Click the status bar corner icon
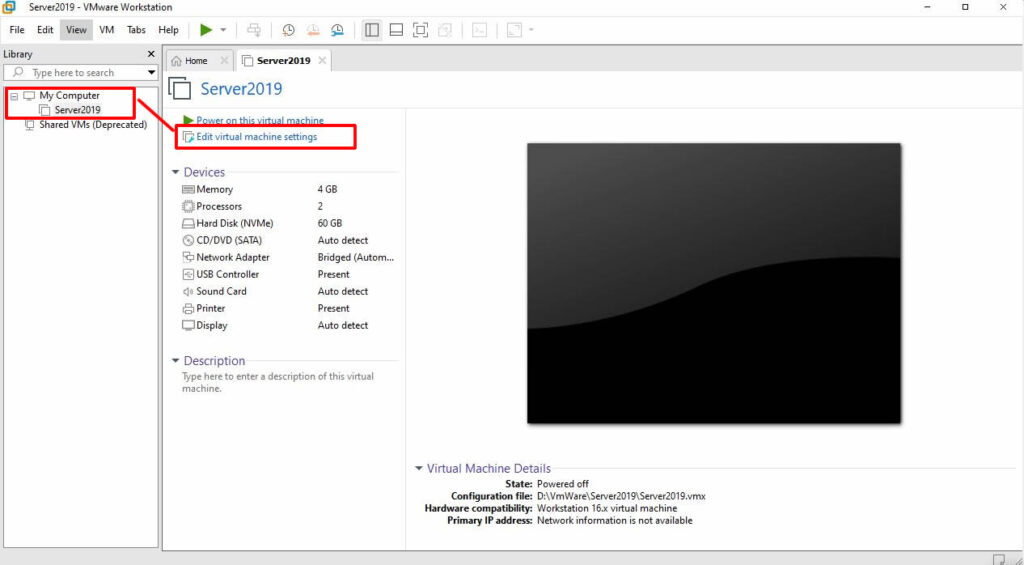1024x565 pixels. (999, 559)
